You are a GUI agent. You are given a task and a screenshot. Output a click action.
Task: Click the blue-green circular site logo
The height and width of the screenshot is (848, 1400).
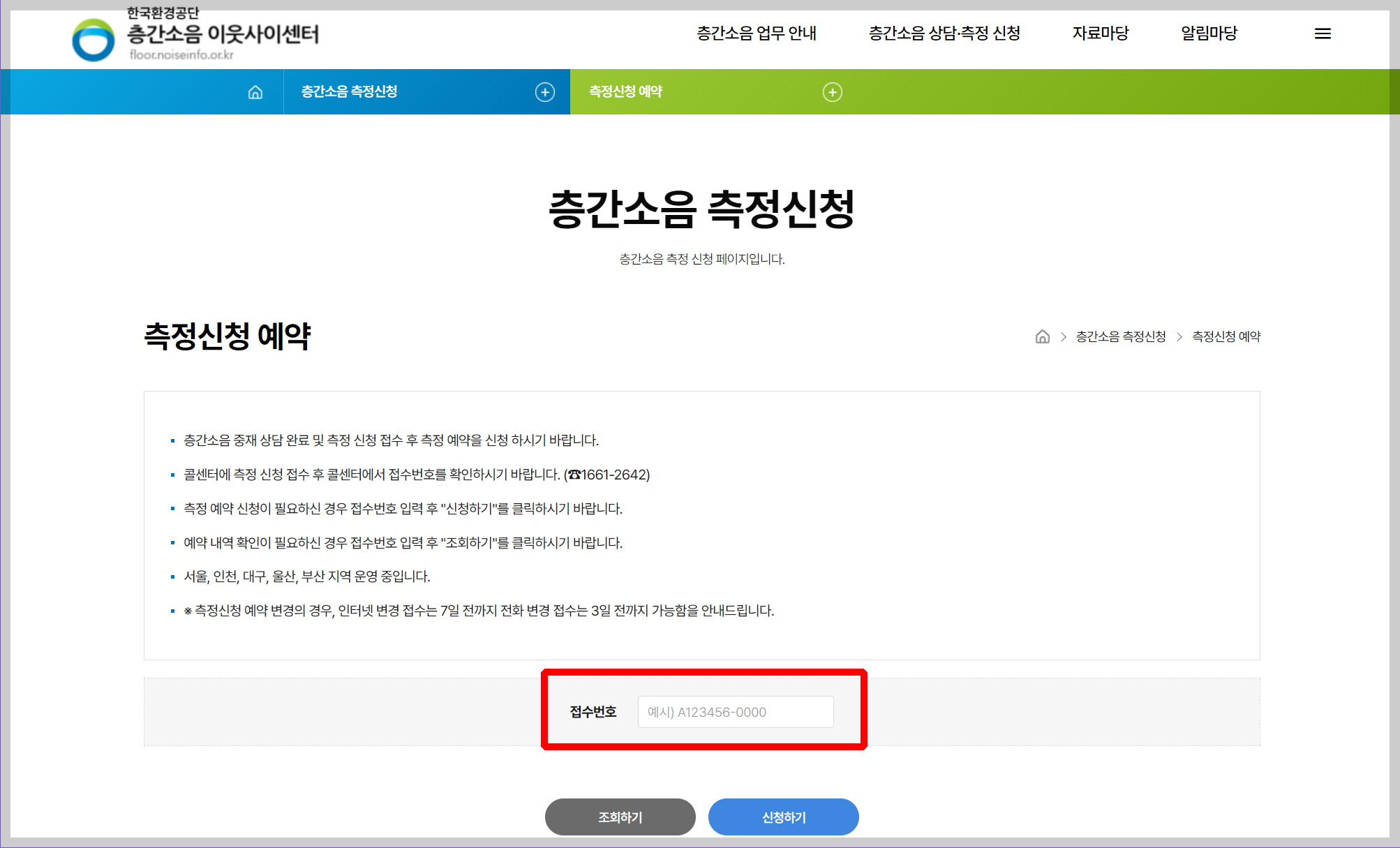click(x=94, y=40)
